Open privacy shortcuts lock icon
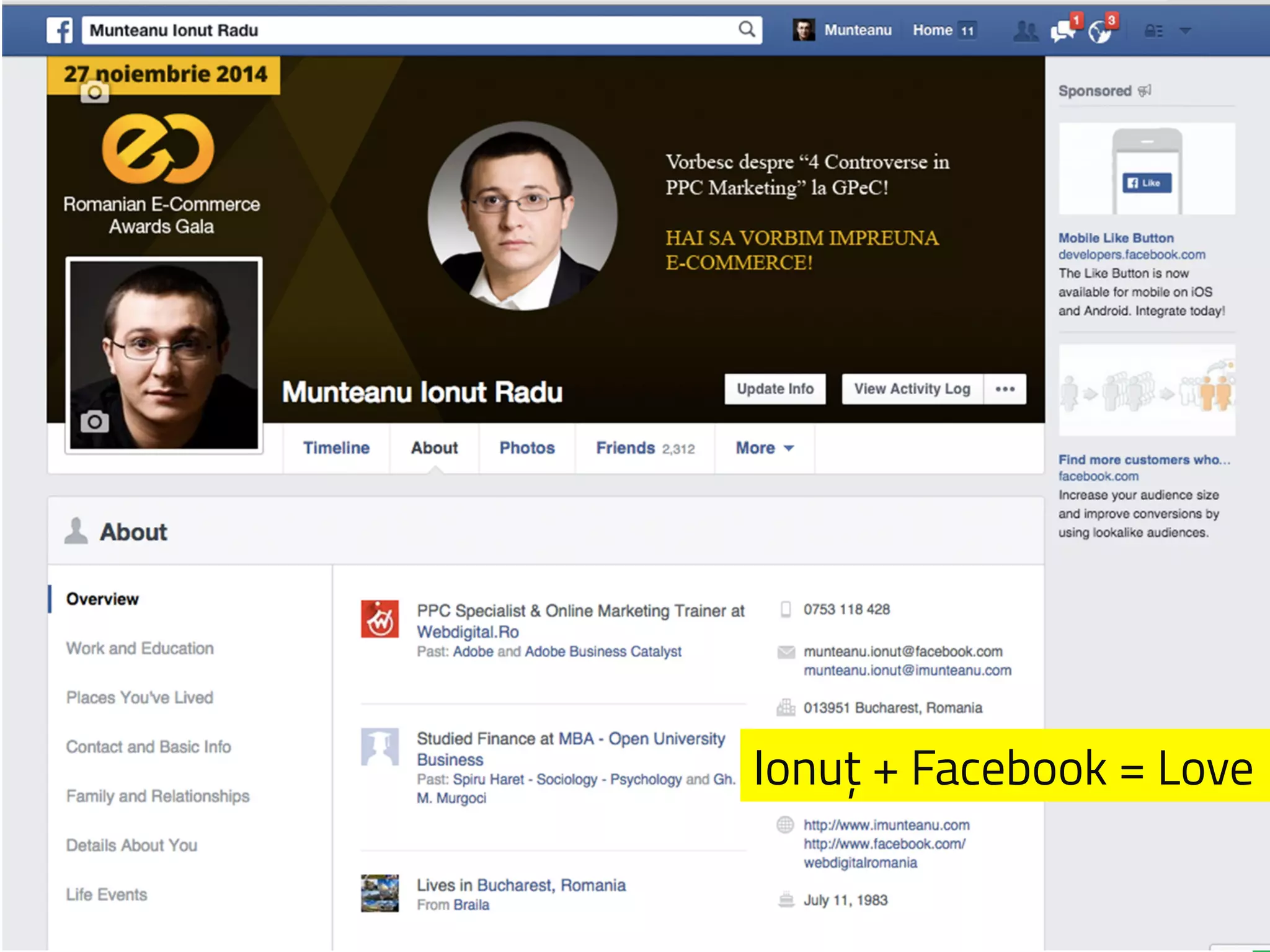1270x952 pixels. tap(1153, 31)
